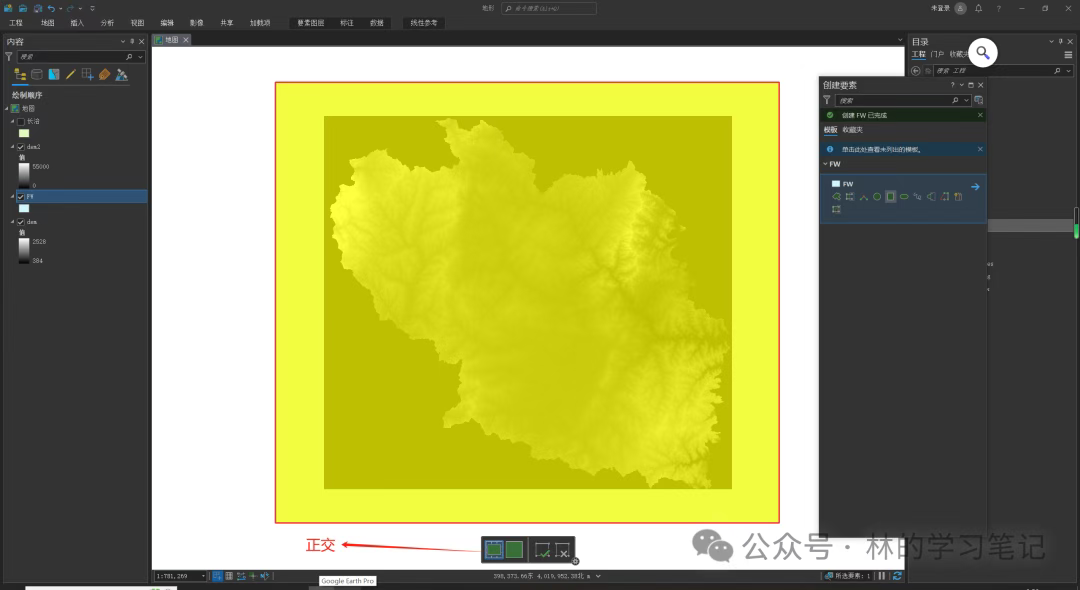Open the catalog pane hamburger menu
The width and height of the screenshot is (1080, 590).
1067,54
